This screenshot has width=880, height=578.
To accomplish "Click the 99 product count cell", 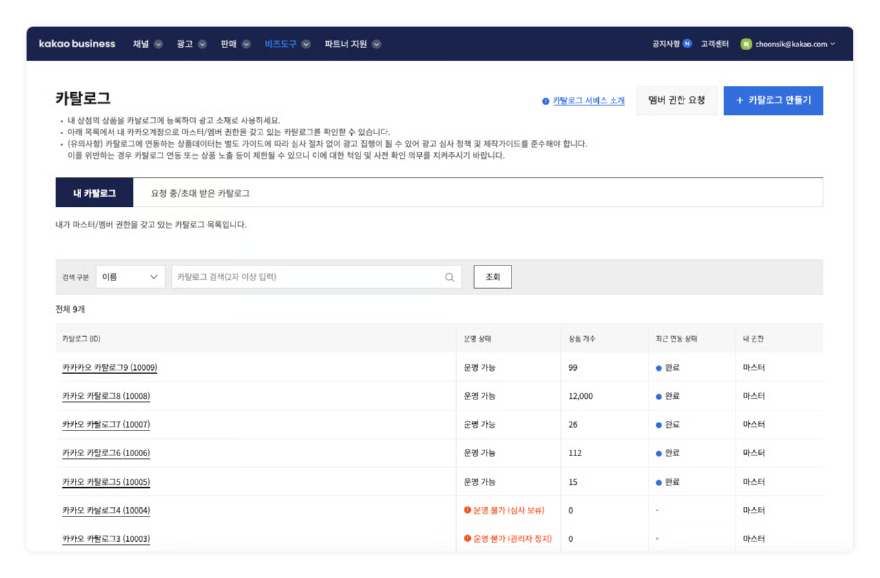I will pos(572,368).
